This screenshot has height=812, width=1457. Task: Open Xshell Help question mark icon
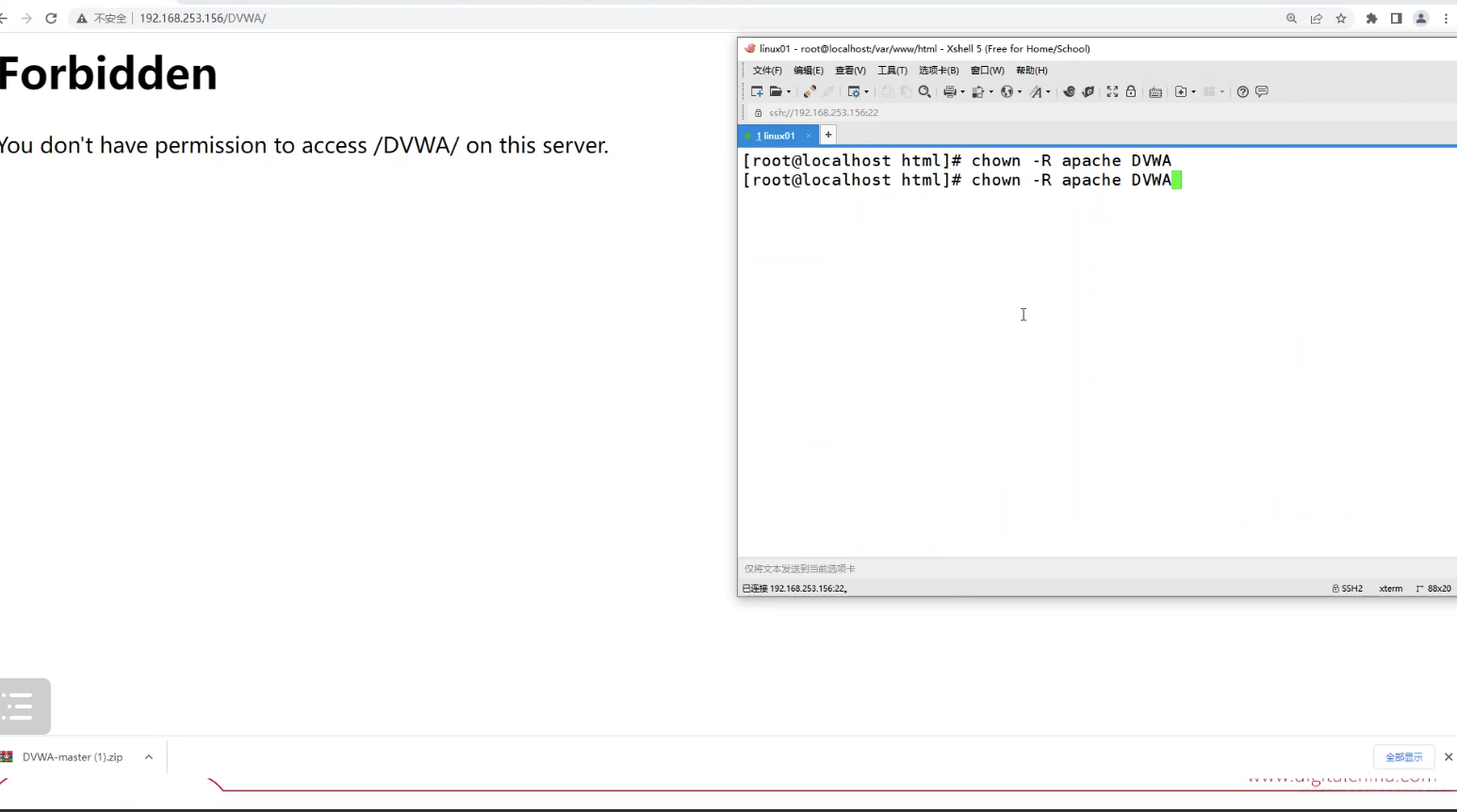click(1243, 91)
